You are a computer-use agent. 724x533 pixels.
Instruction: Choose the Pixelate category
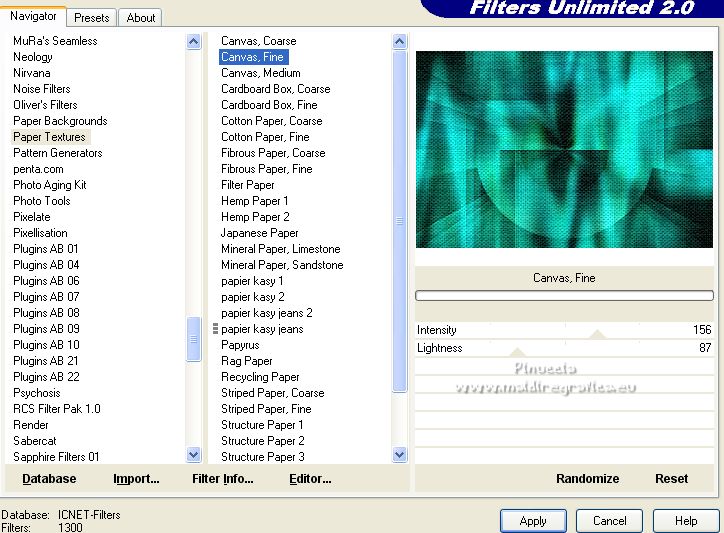point(32,217)
